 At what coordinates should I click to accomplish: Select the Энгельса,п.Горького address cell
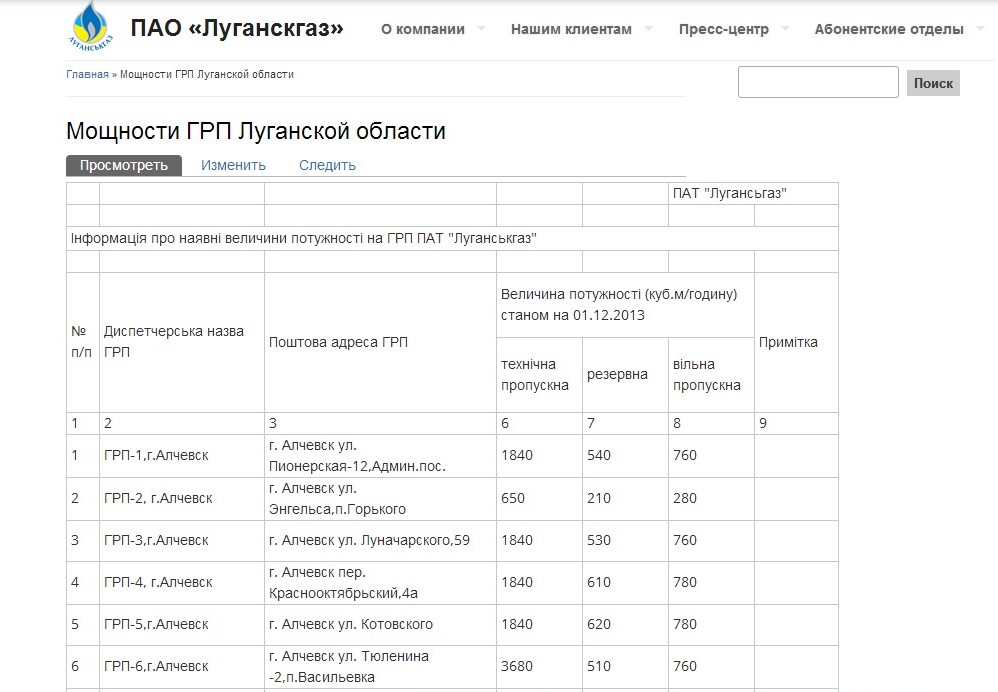380,498
